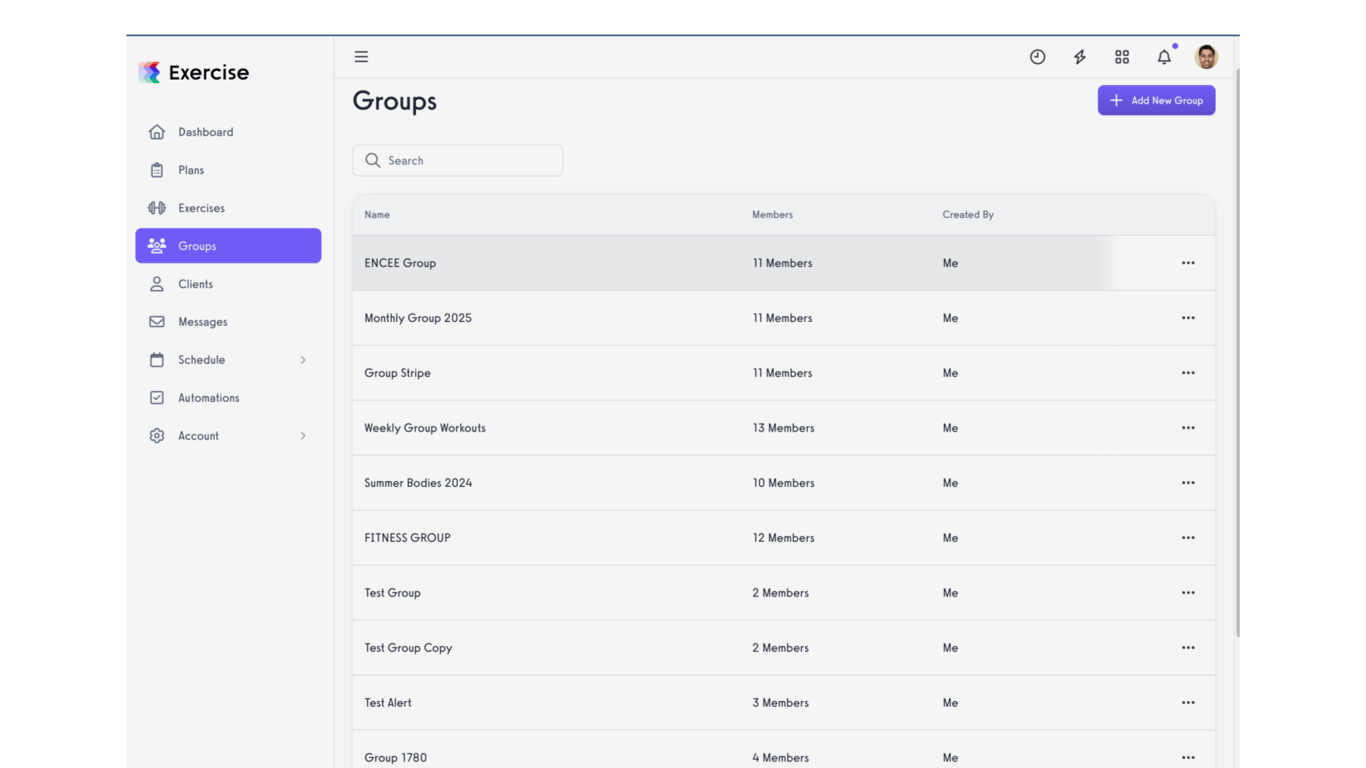Click the Automations icon in the sidebar
1366x768 pixels.
156,397
